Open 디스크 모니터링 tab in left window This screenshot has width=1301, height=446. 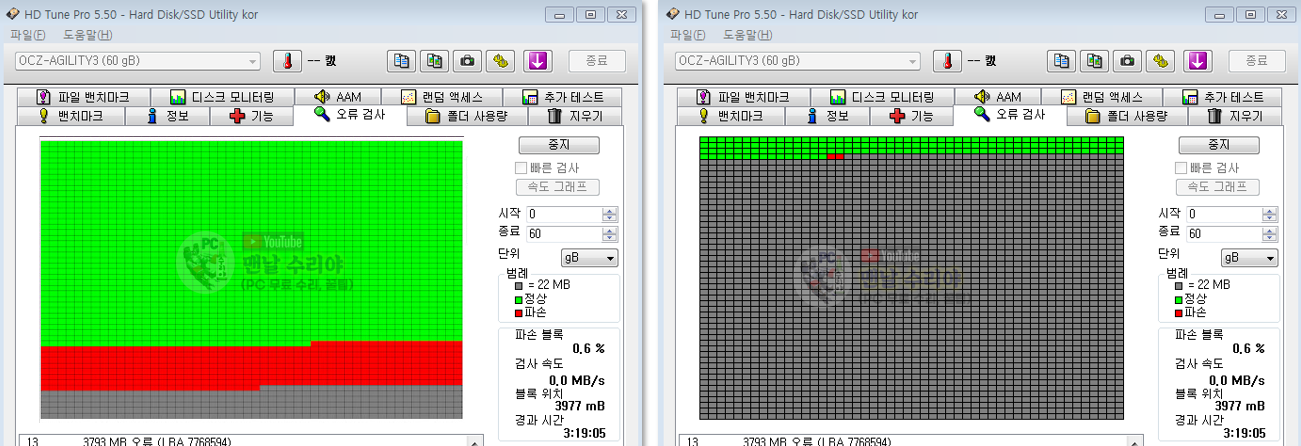point(222,97)
